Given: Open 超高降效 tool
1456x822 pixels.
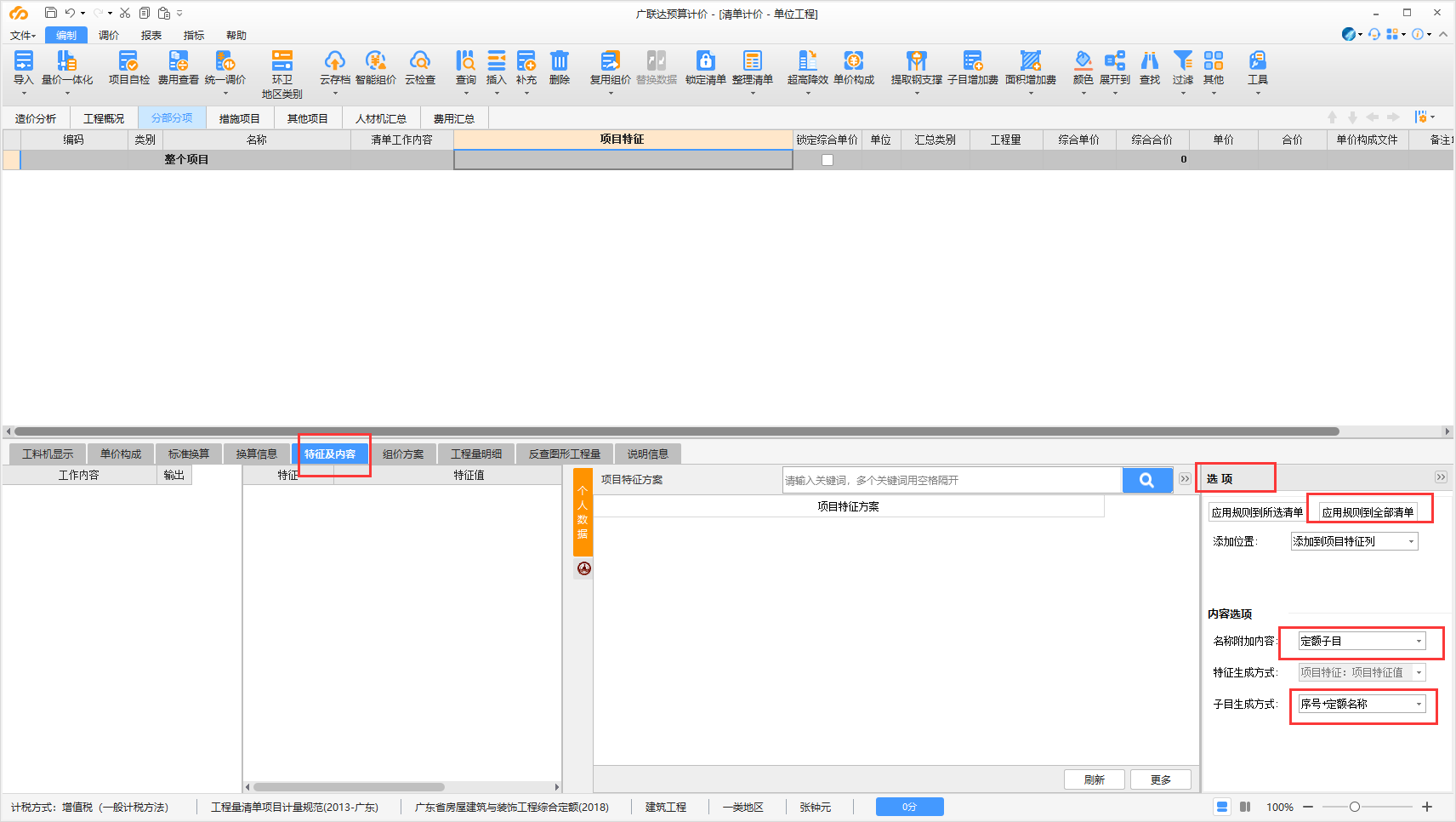Looking at the screenshot, I should (x=808, y=67).
